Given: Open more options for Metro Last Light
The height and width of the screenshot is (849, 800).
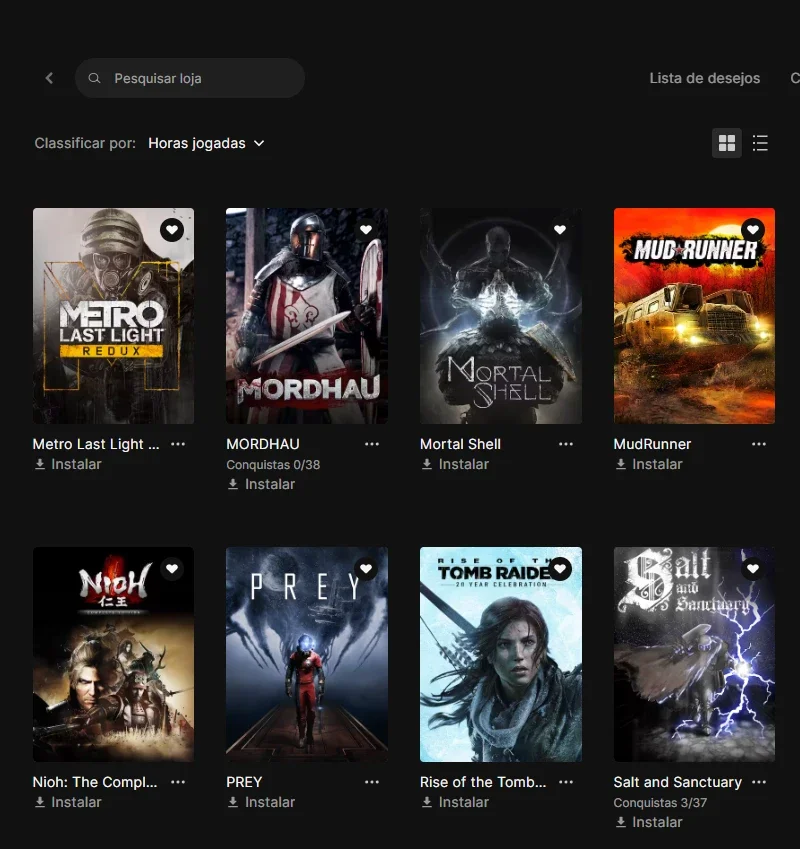Looking at the screenshot, I should tap(178, 444).
